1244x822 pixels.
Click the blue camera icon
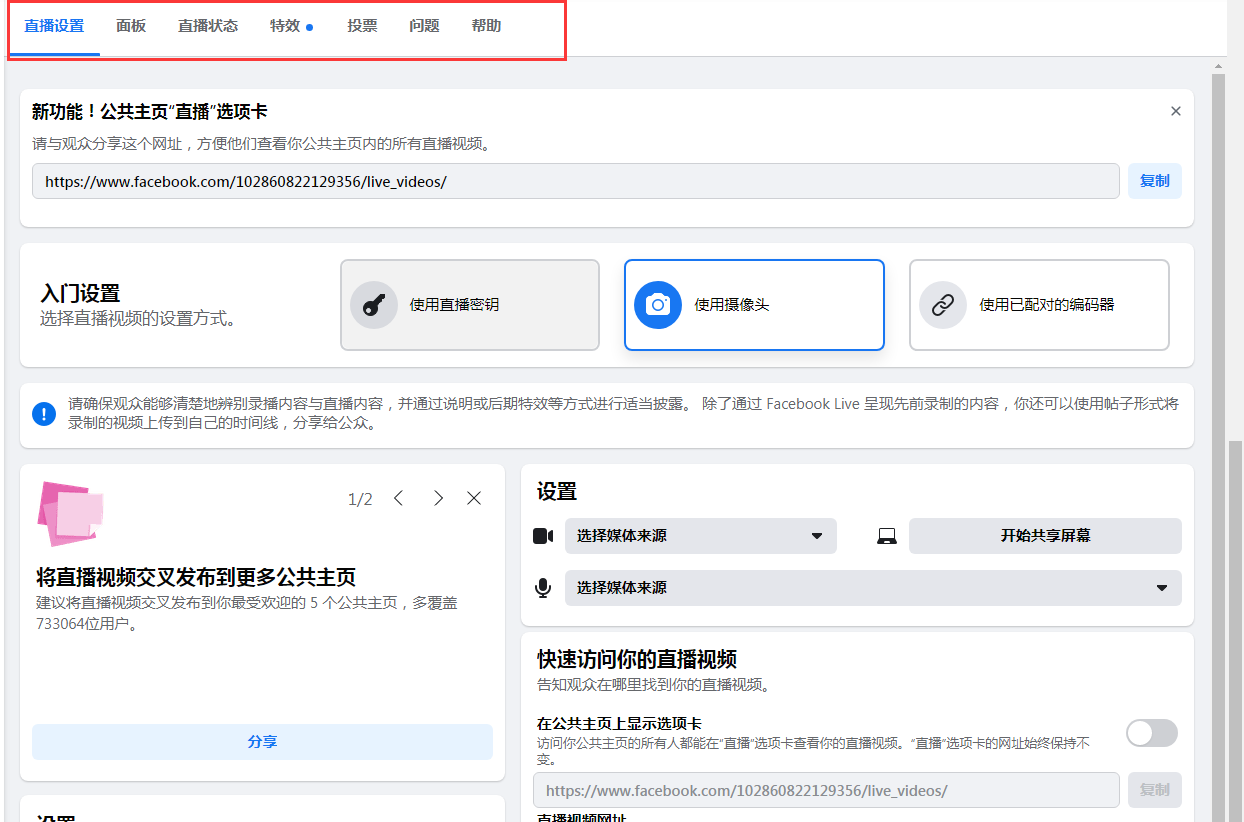(x=658, y=305)
